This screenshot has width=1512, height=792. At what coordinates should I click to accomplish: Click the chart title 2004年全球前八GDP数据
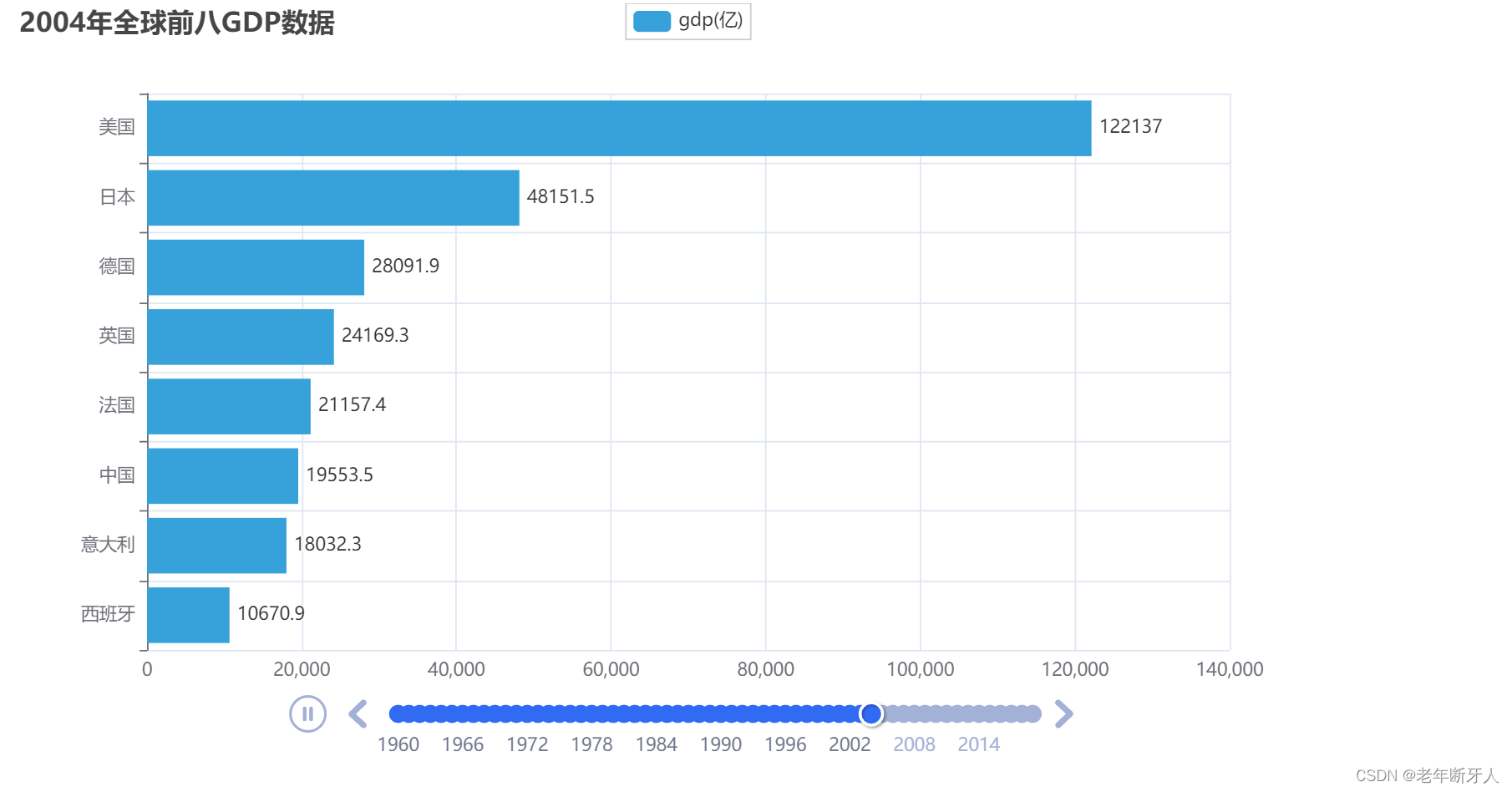coord(177,23)
